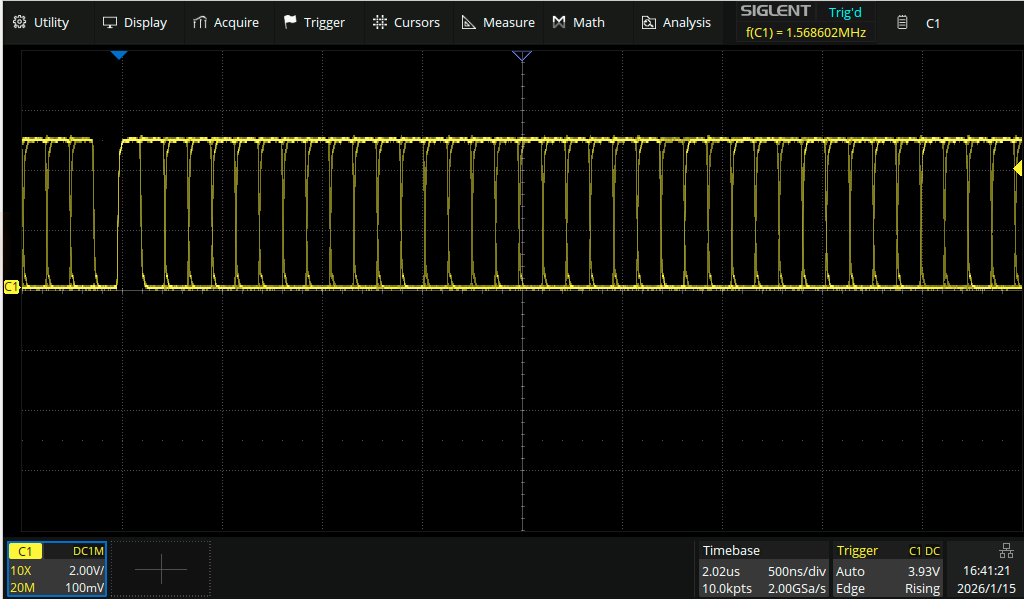Click the Measure ruler icon

468,22
